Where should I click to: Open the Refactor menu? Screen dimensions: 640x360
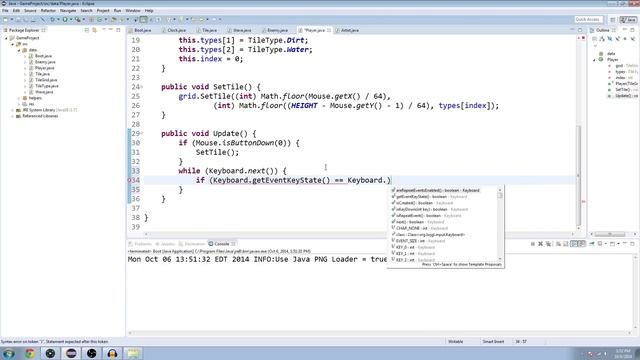[48, 11]
